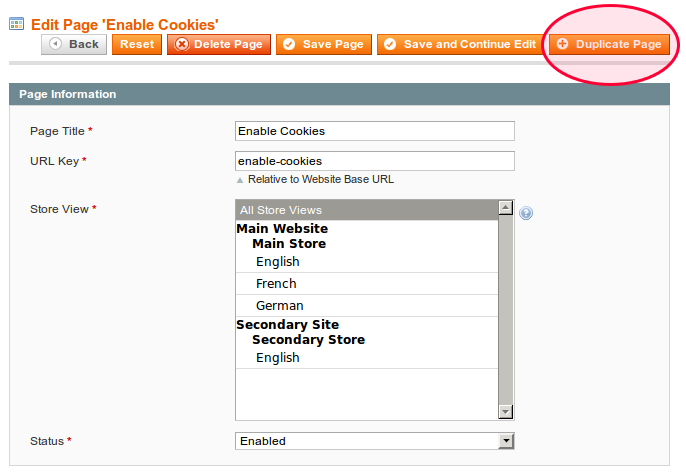Click the 'Relative to Website Base URL' note
Image resolution: width=686 pixels, height=475 pixels.
click(321, 179)
